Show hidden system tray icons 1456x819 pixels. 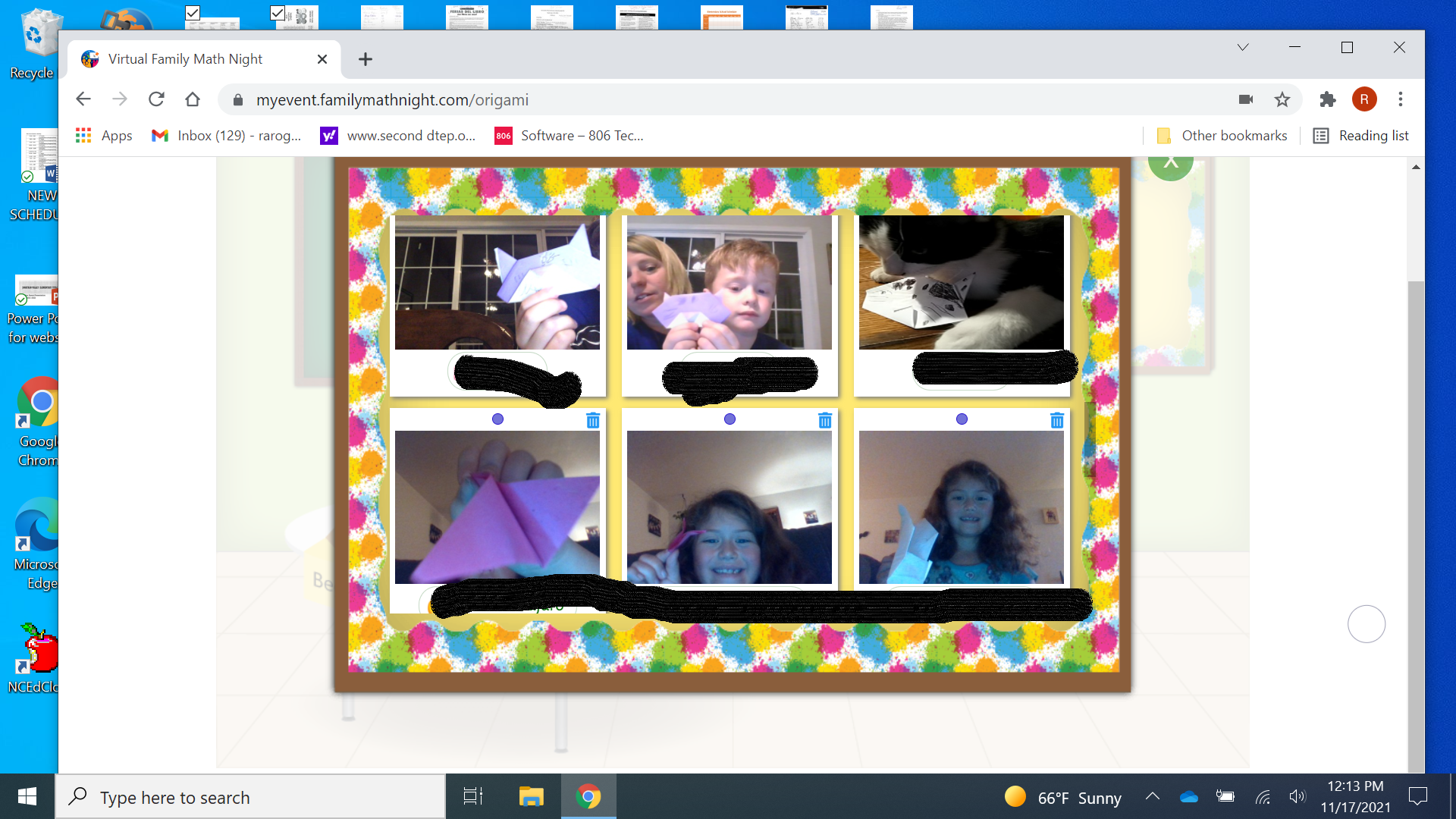[1153, 796]
